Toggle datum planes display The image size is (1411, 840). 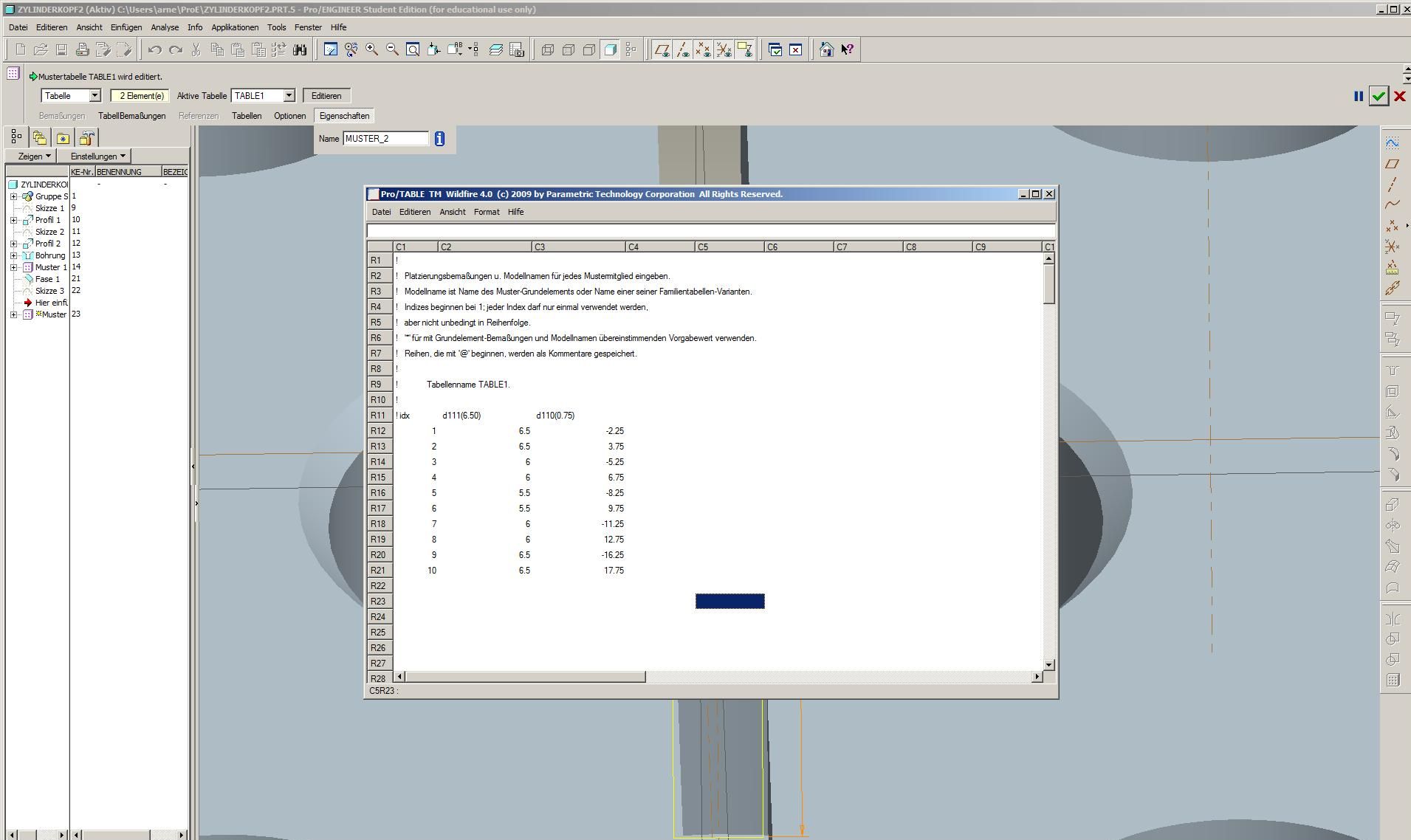[662, 49]
